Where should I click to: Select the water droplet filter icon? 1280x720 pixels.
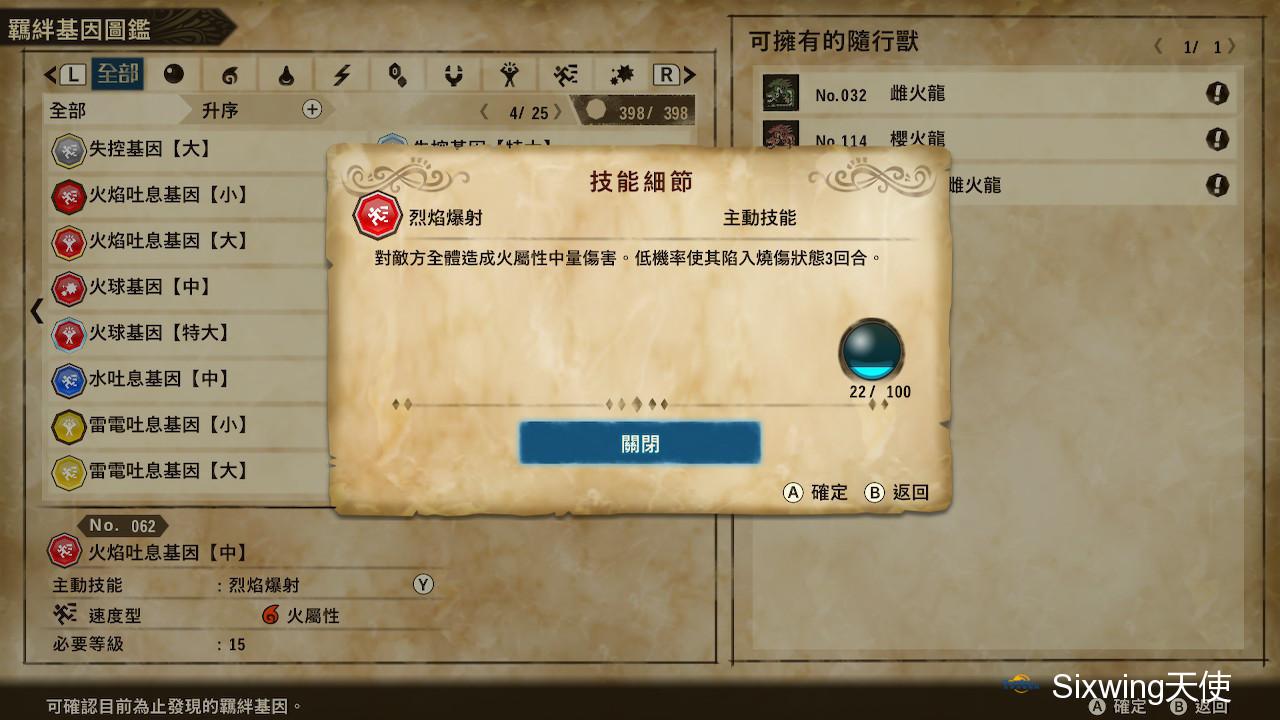coord(286,75)
